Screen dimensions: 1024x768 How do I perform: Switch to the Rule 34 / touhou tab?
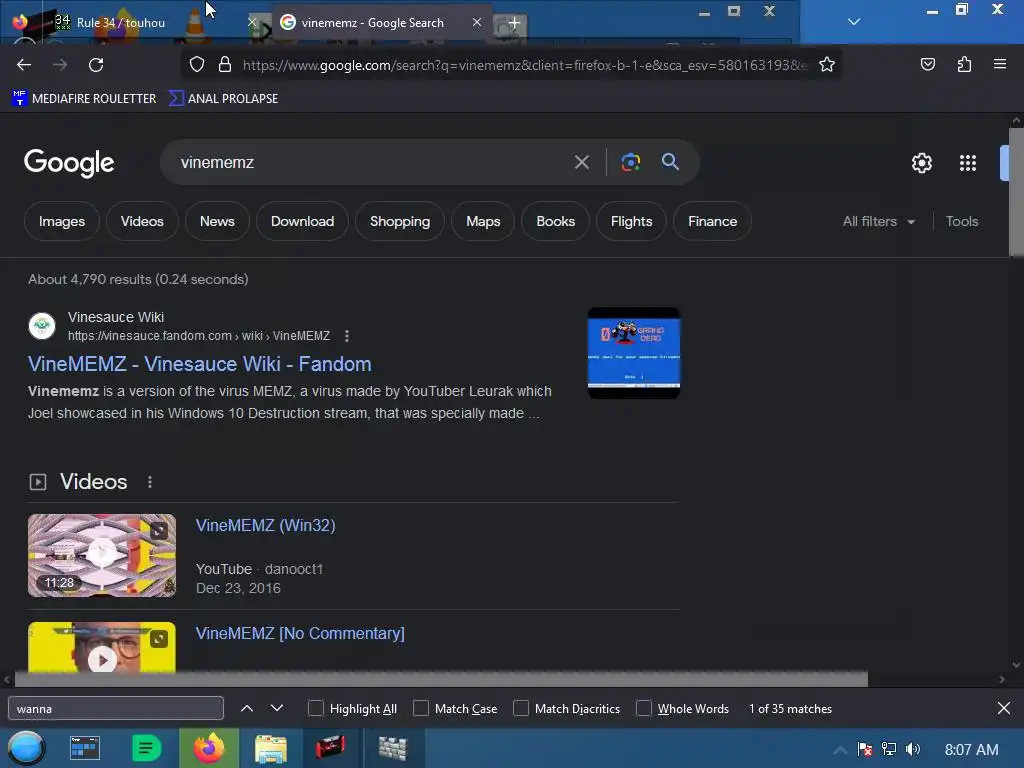click(x=121, y=22)
